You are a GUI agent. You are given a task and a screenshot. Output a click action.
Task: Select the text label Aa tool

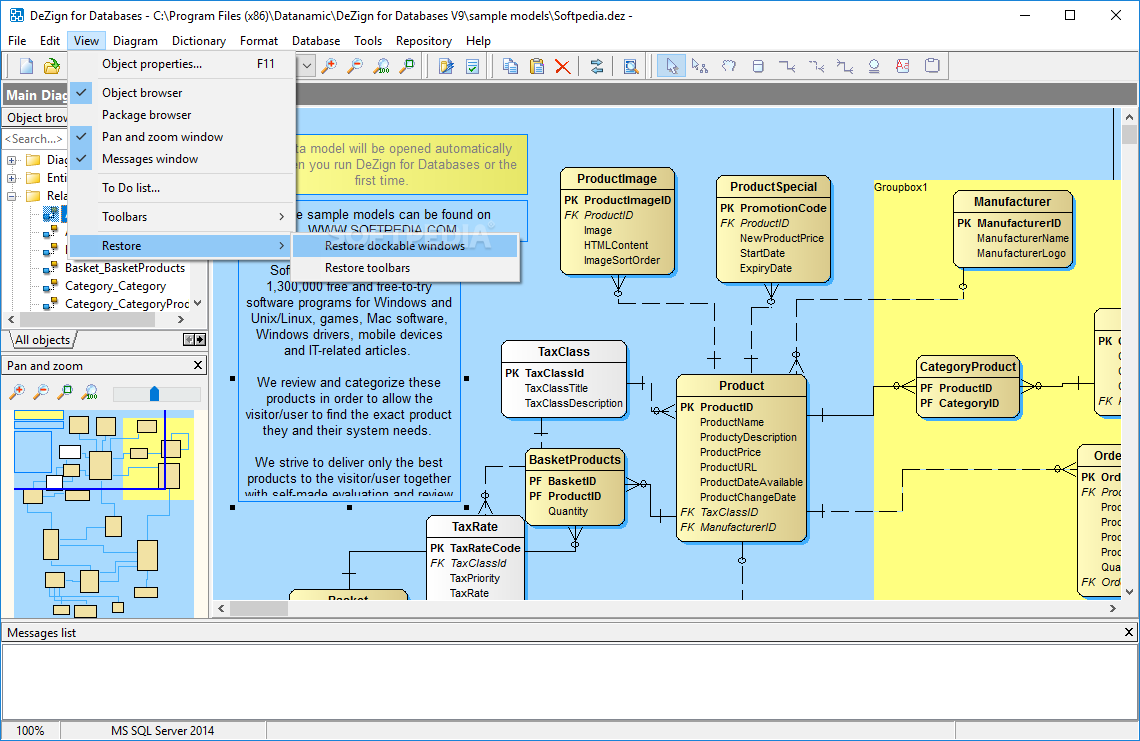coord(902,66)
